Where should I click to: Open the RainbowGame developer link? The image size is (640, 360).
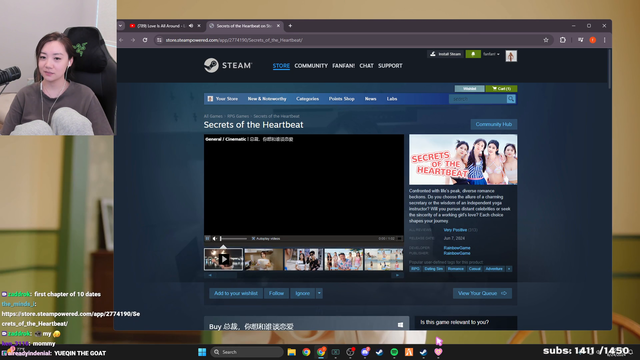pyautogui.click(x=457, y=248)
